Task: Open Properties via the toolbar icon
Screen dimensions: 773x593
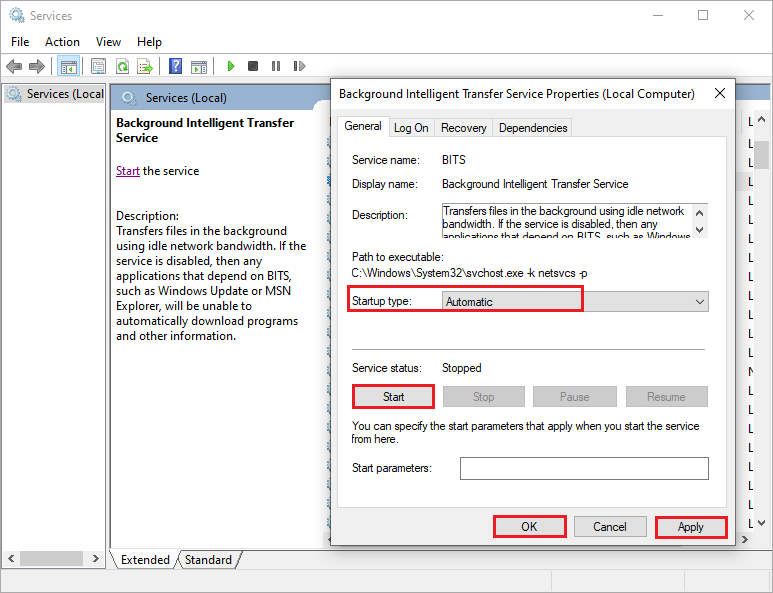Action: (98, 66)
